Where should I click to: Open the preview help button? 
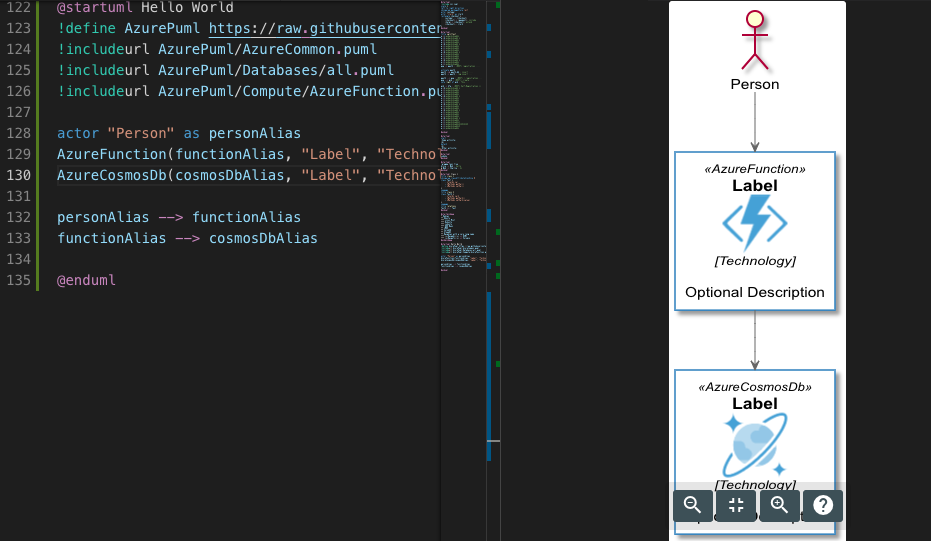pyautogui.click(x=823, y=505)
